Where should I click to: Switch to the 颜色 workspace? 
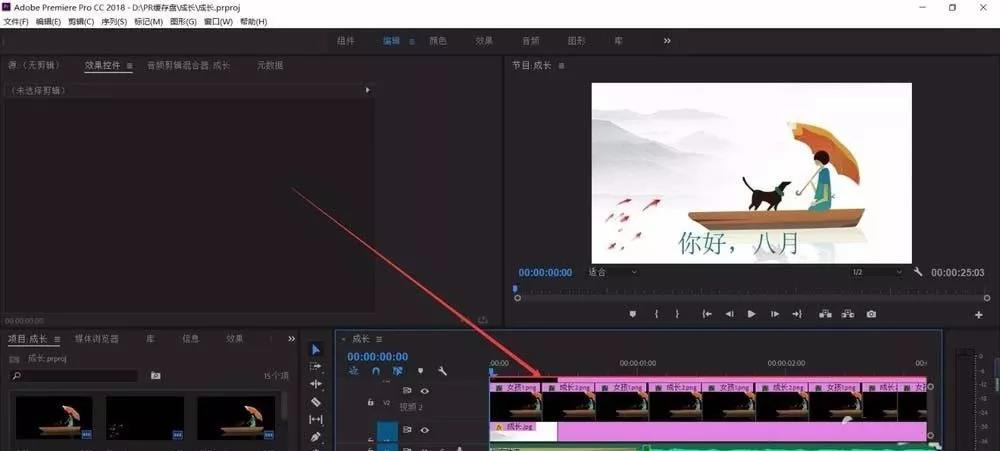pos(438,41)
